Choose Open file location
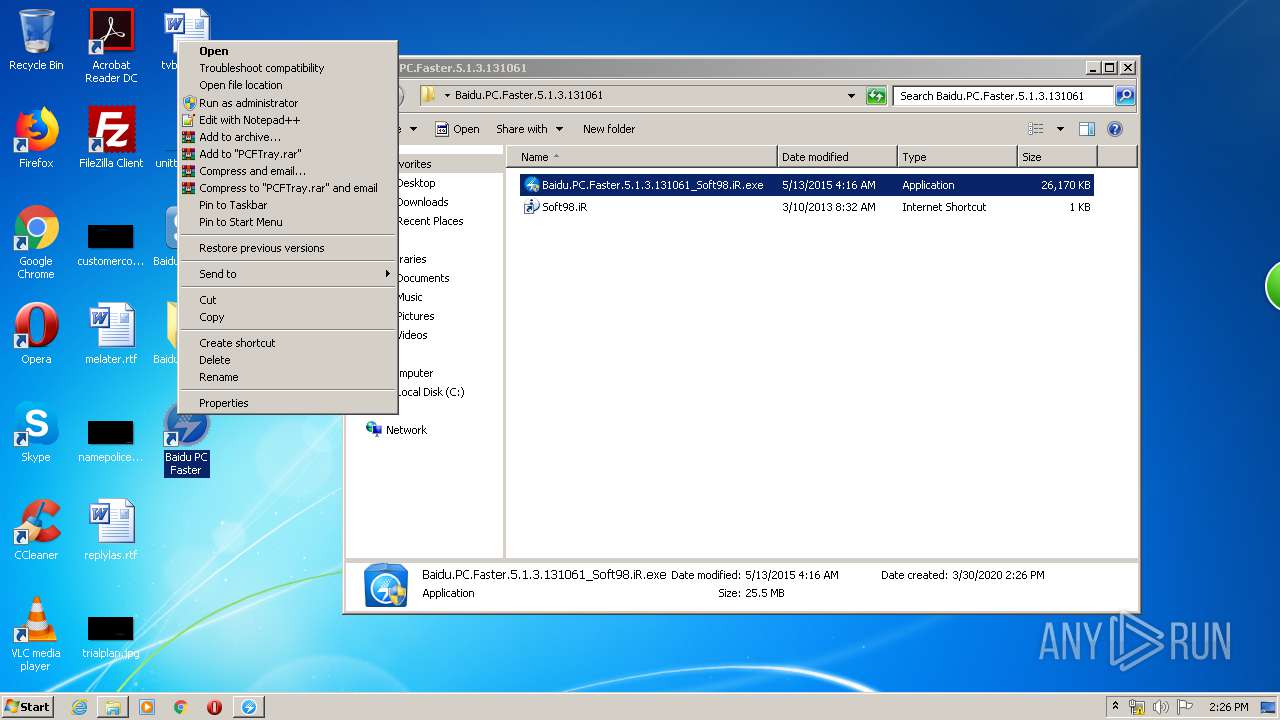This screenshot has width=1280, height=720. (x=288, y=85)
